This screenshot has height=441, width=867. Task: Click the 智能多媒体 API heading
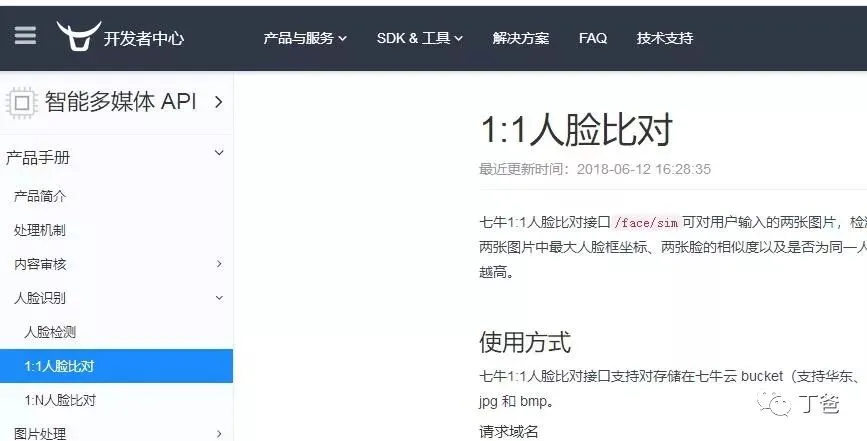tap(121, 102)
